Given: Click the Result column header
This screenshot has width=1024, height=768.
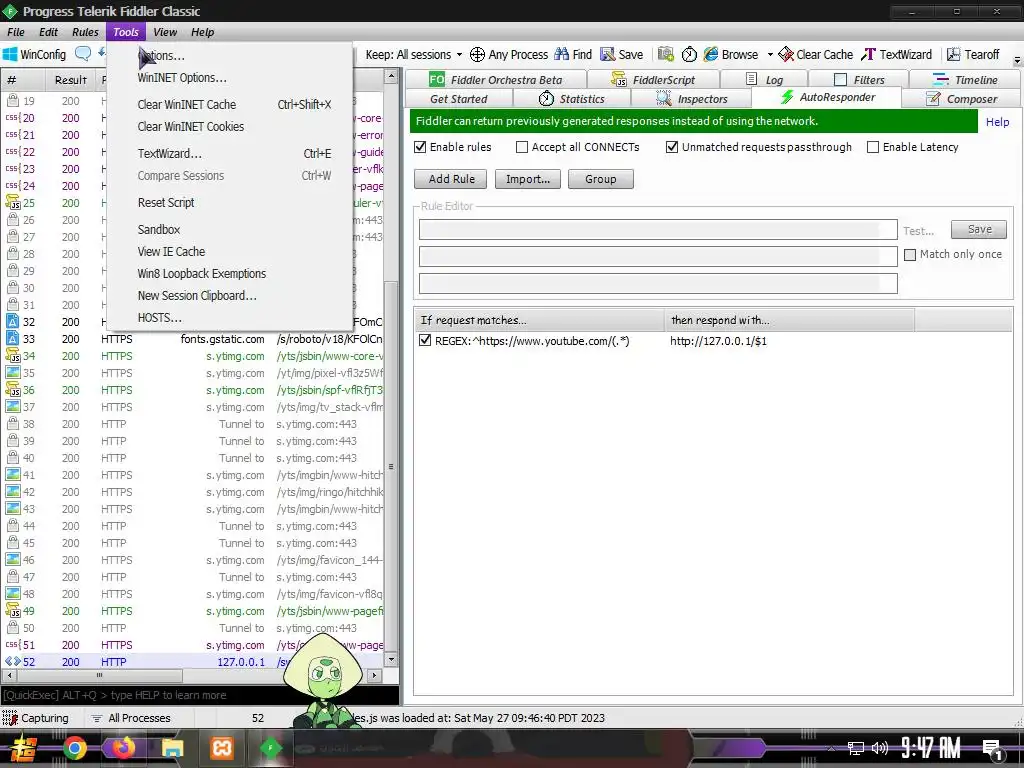Looking at the screenshot, I should click(x=71, y=80).
